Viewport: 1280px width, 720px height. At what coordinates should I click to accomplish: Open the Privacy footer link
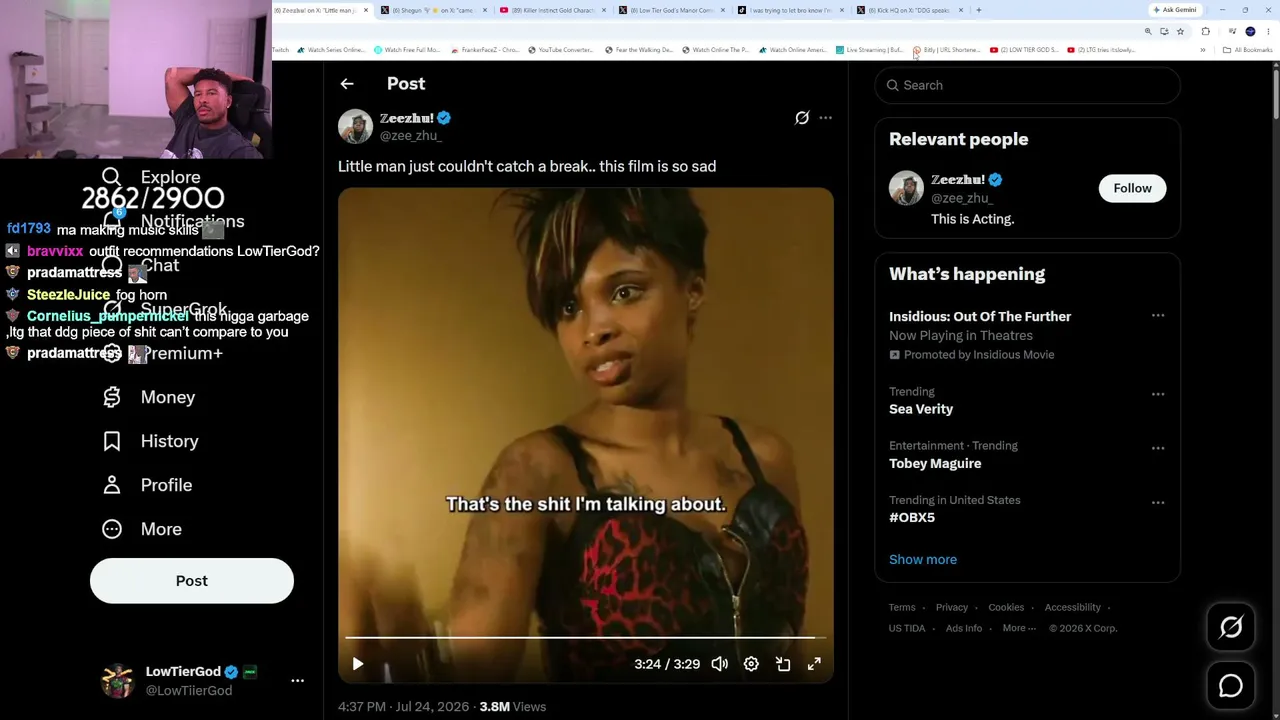click(952, 607)
